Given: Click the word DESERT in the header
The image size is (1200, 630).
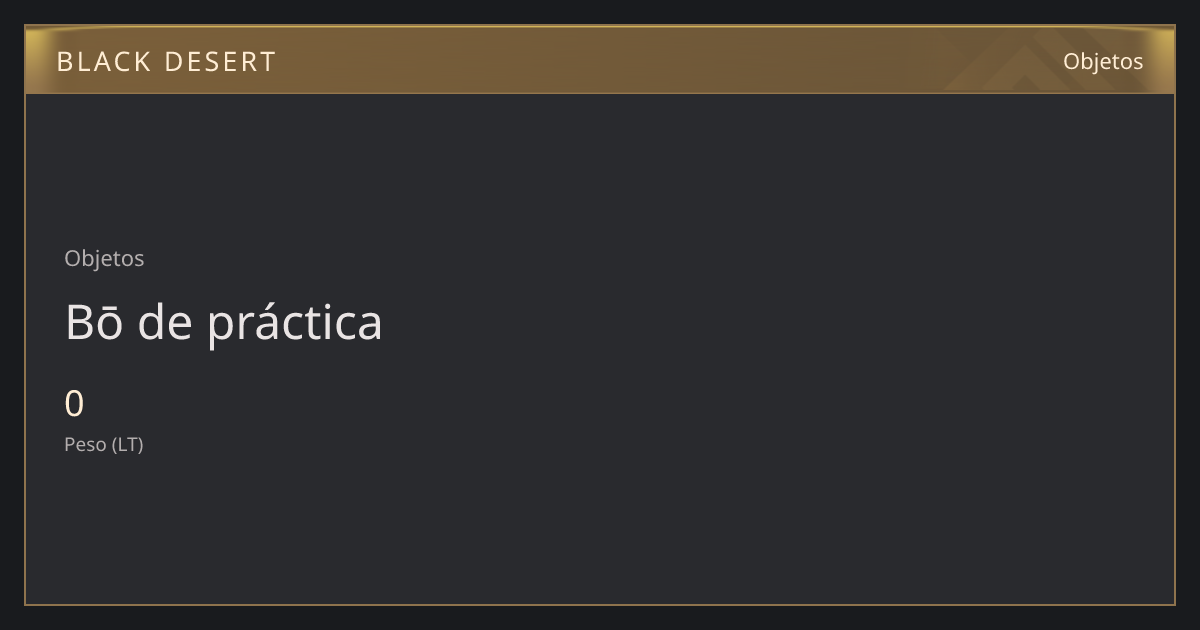Looking at the screenshot, I should pyautogui.click(x=220, y=62).
